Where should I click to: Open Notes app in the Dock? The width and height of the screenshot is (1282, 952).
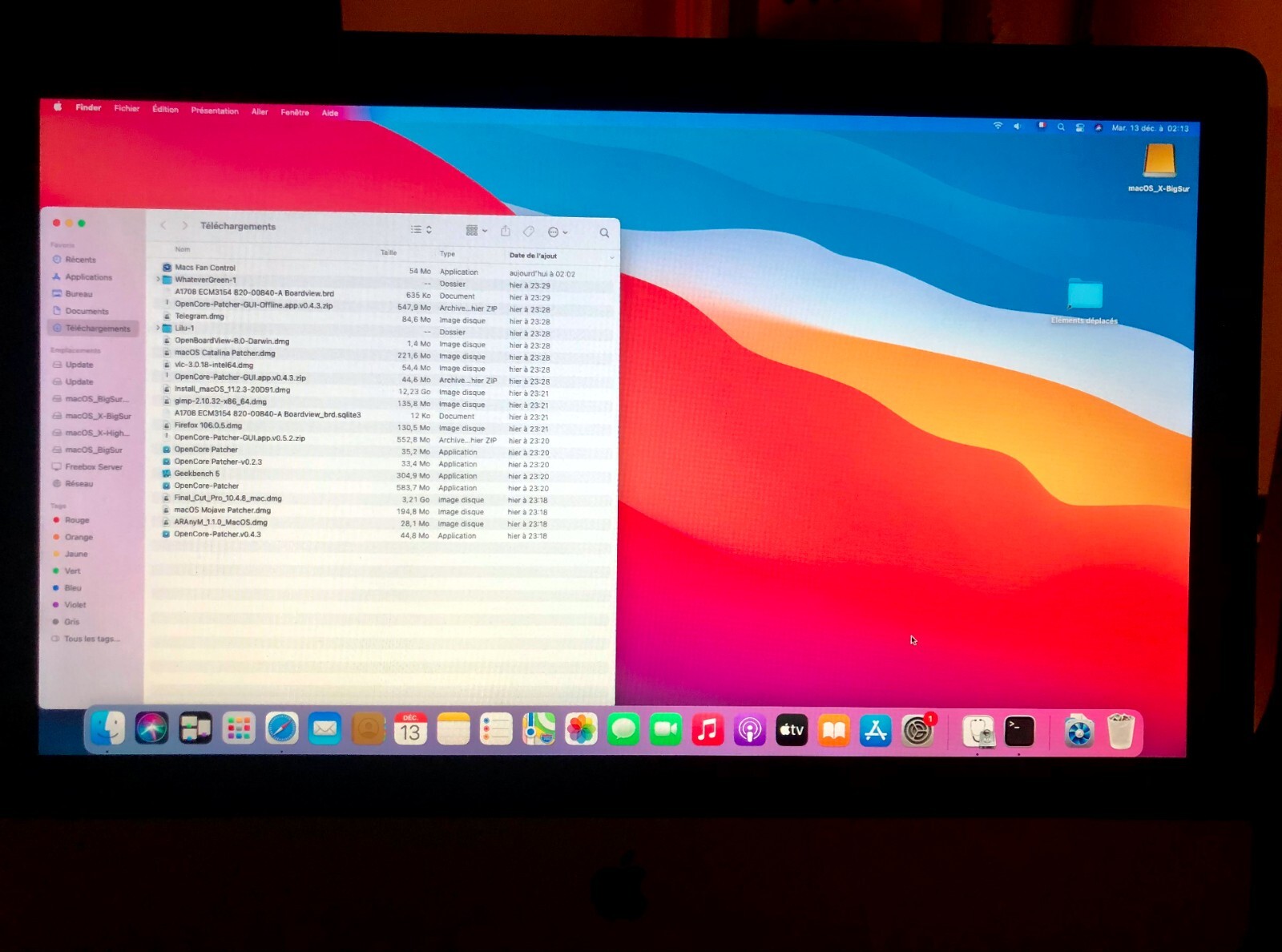point(454,729)
